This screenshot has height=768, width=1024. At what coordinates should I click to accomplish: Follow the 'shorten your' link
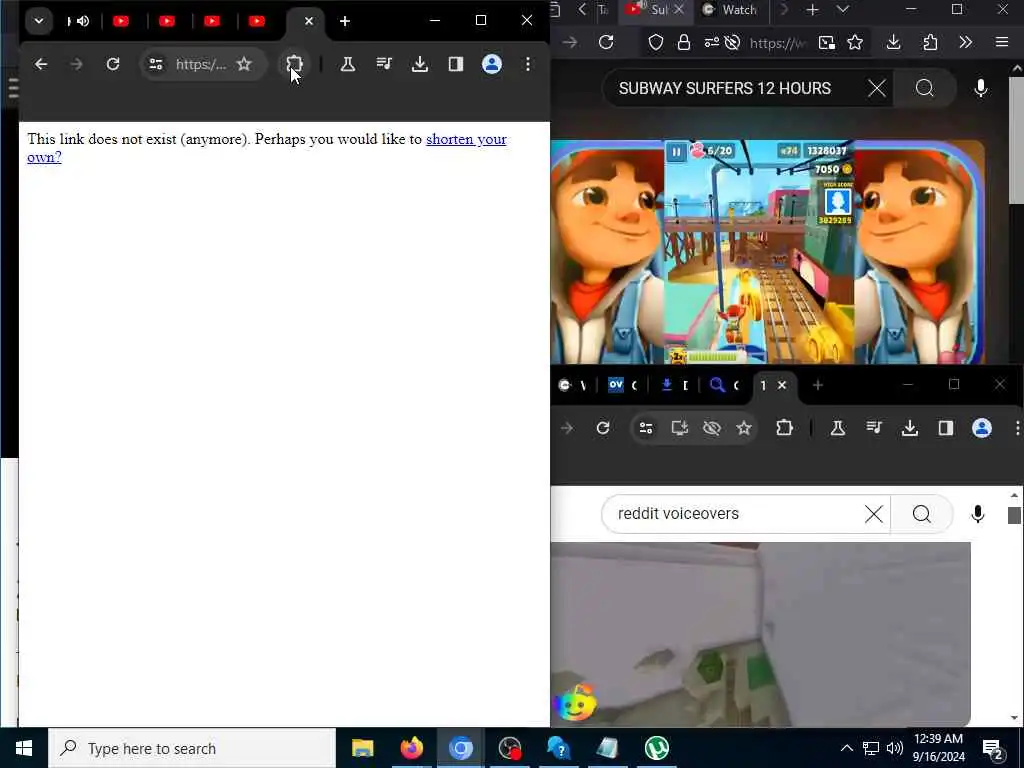(x=466, y=139)
